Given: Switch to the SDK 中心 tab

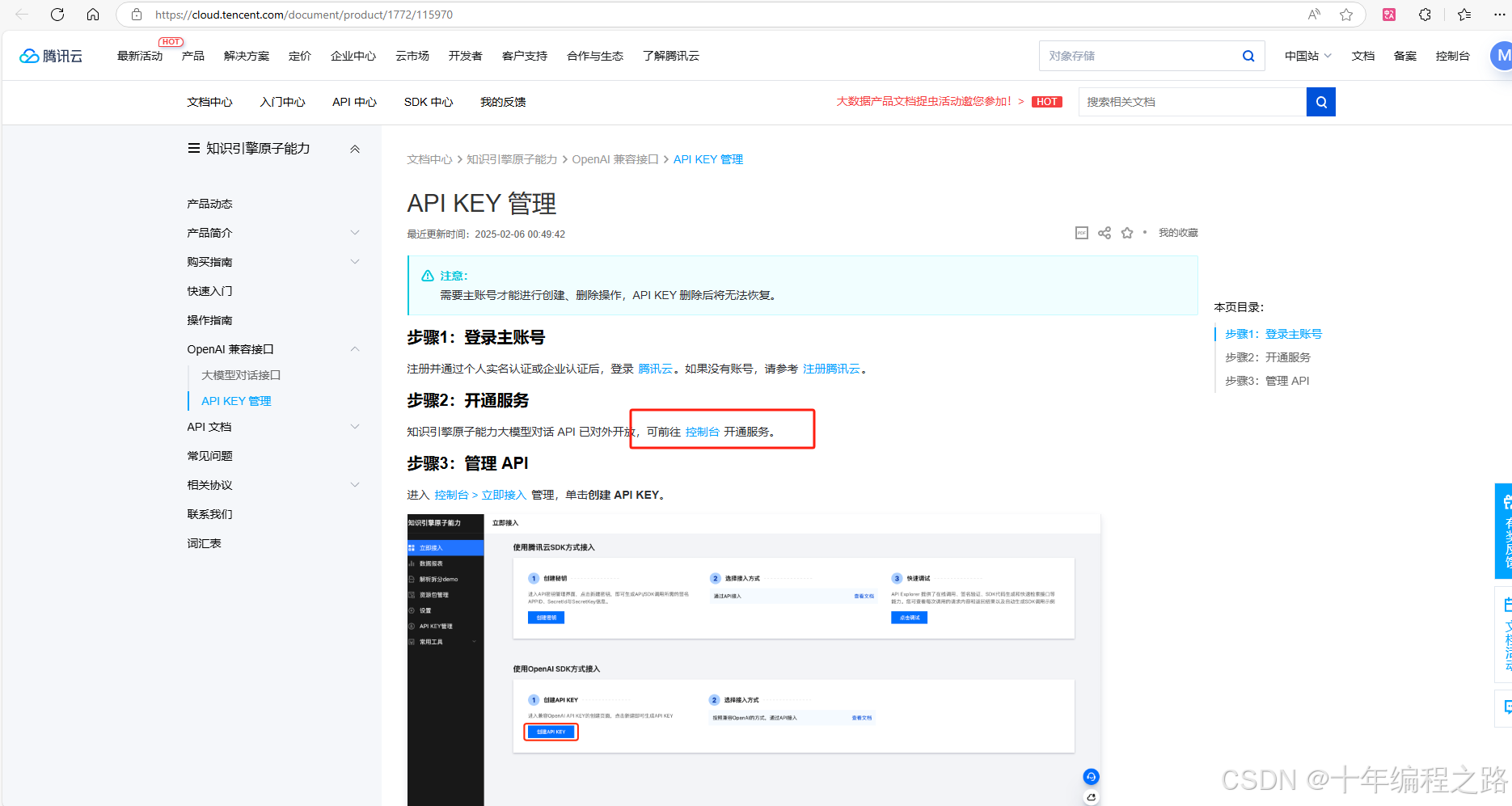Looking at the screenshot, I should 429,102.
